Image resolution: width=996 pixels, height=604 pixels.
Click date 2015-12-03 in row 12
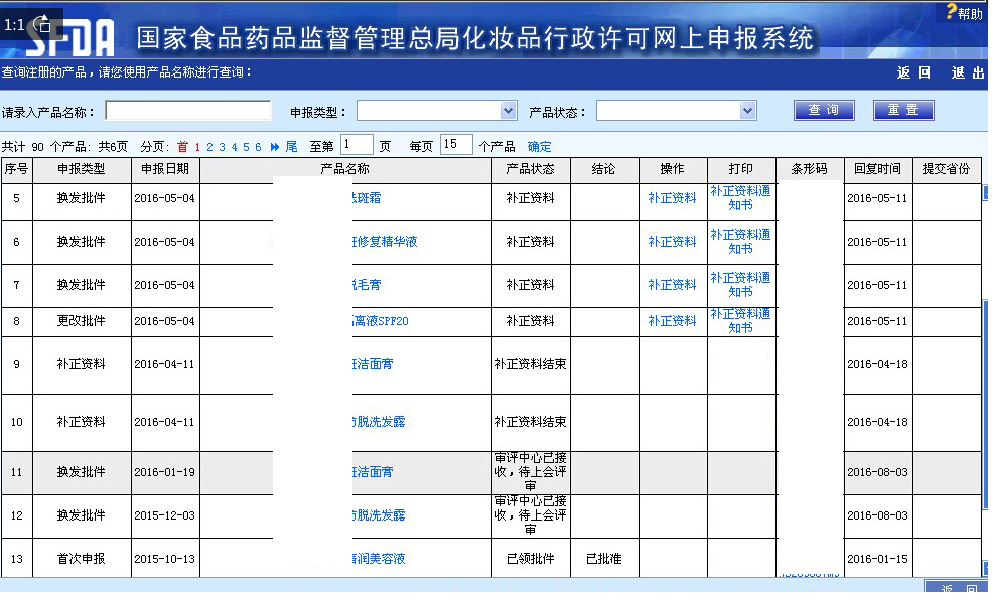click(165, 516)
